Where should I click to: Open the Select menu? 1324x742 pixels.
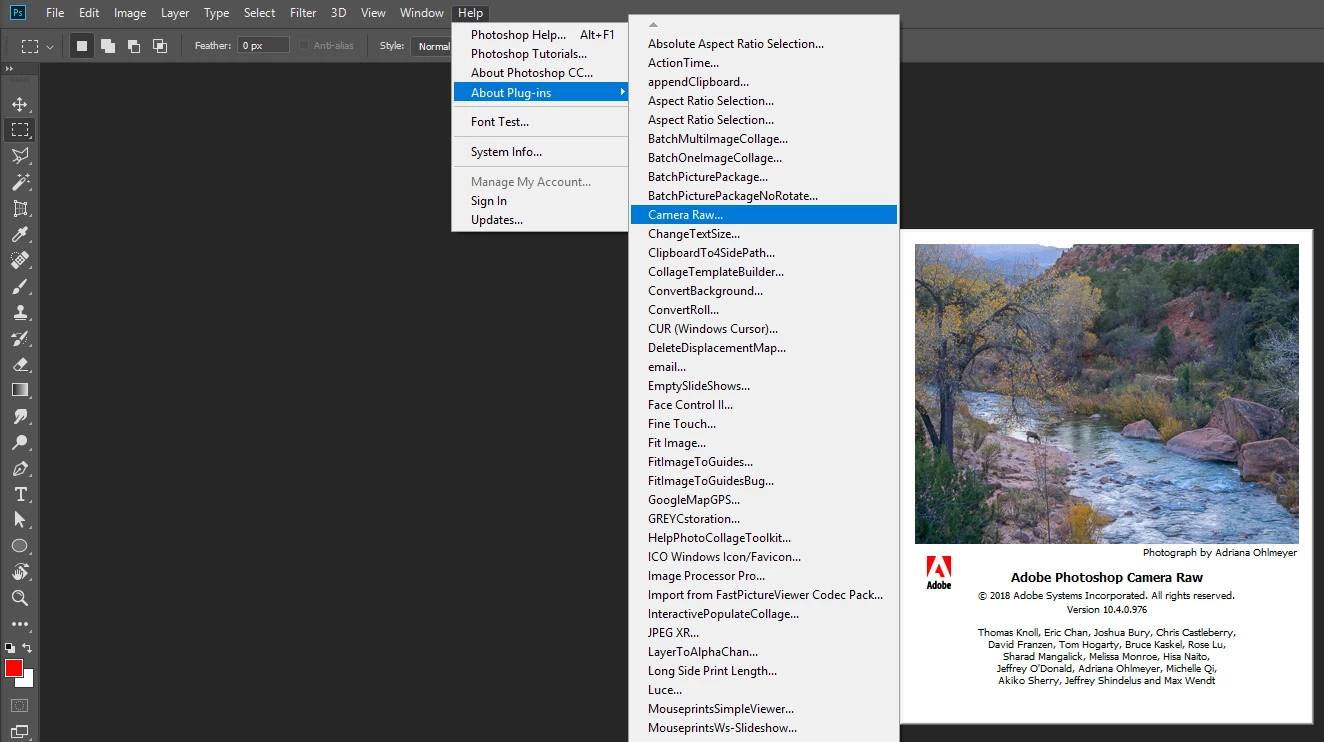(x=259, y=13)
